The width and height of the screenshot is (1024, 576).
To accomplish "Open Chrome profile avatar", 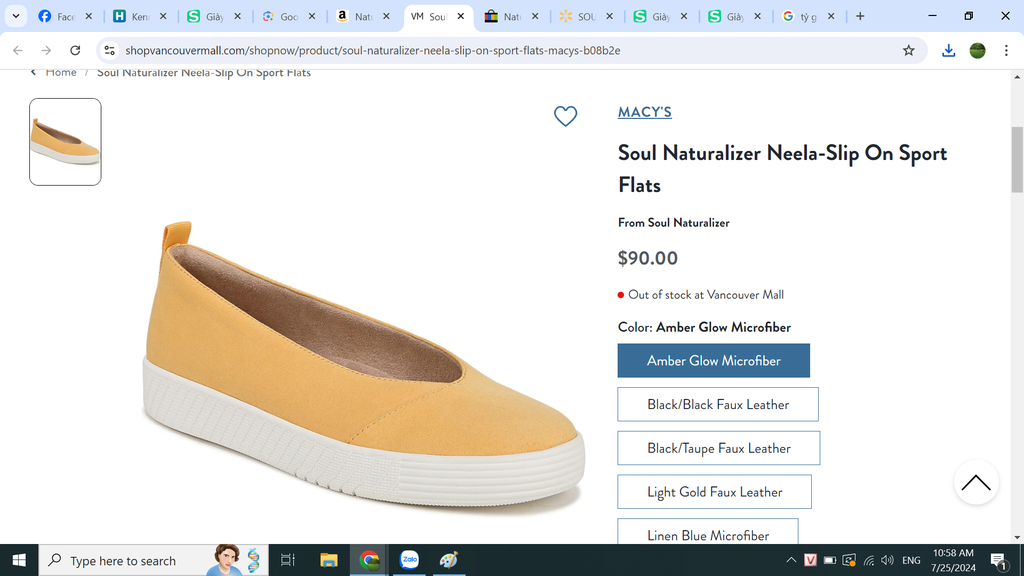I will (978, 50).
